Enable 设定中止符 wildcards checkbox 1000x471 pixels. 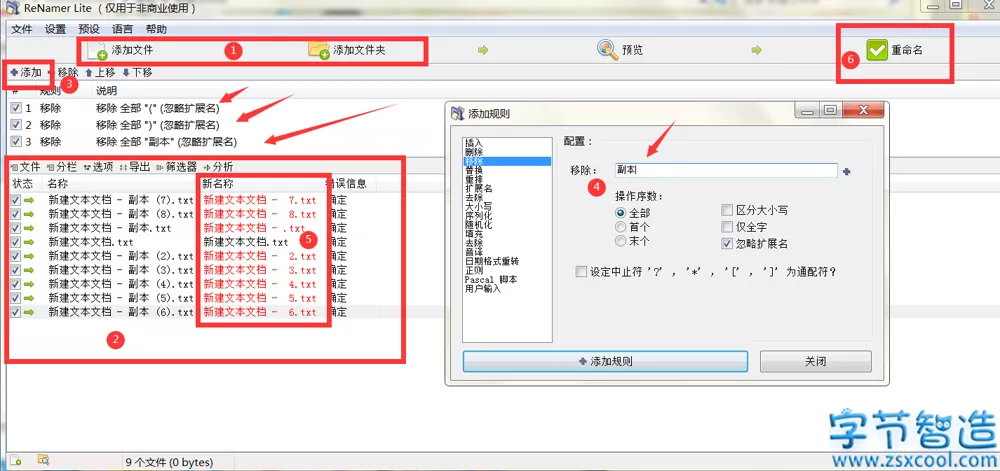pos(580,272)
